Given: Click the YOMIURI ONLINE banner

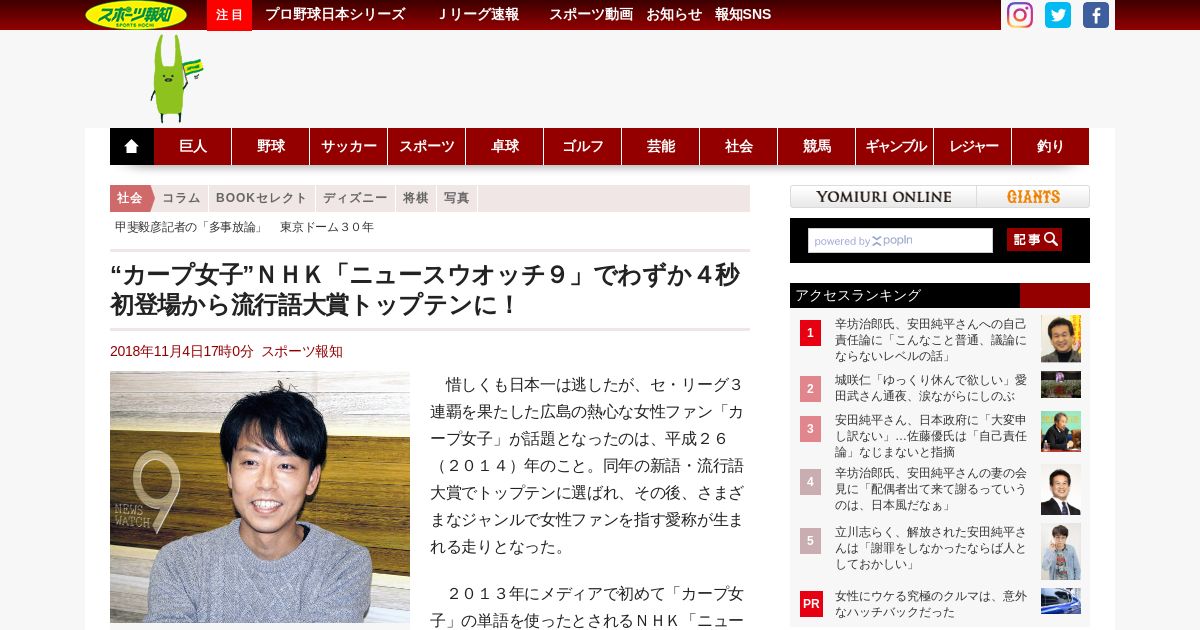Looking at the screenshot, I should point(883,197).
